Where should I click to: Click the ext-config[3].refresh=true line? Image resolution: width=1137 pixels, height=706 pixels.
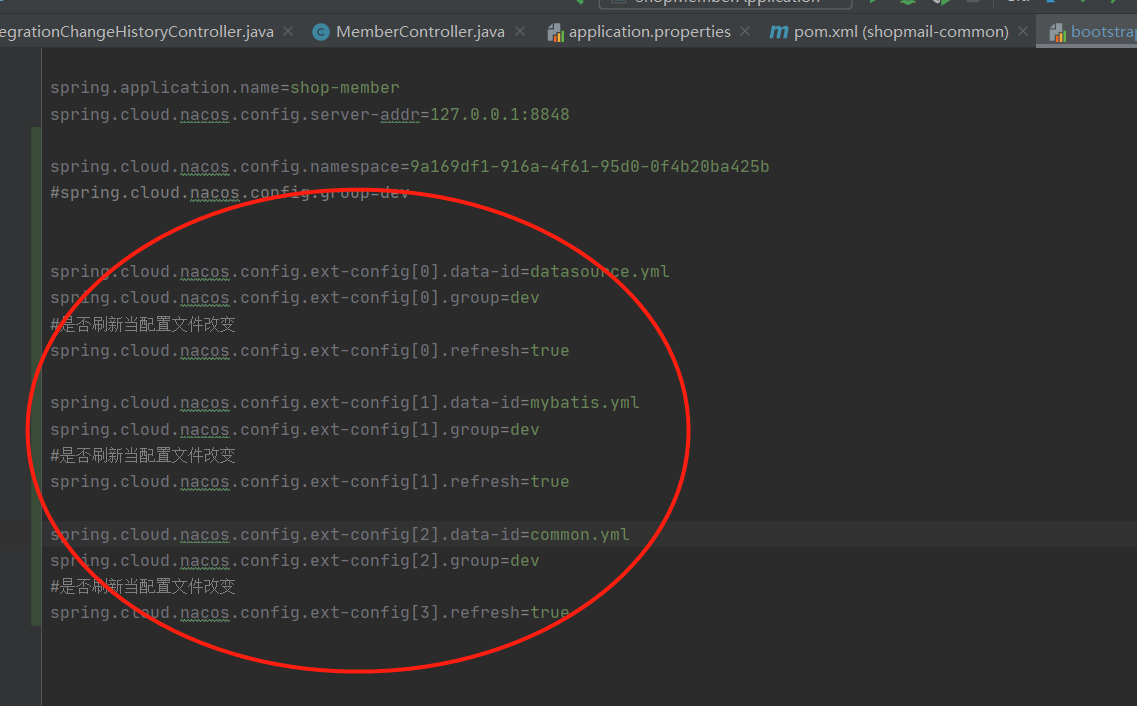[310, 613]
